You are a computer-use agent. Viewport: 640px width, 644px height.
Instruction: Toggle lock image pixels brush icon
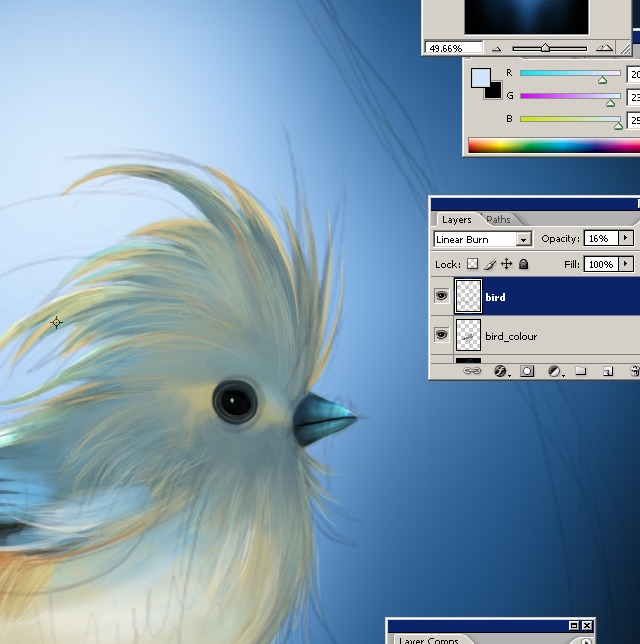pos(490,264)
